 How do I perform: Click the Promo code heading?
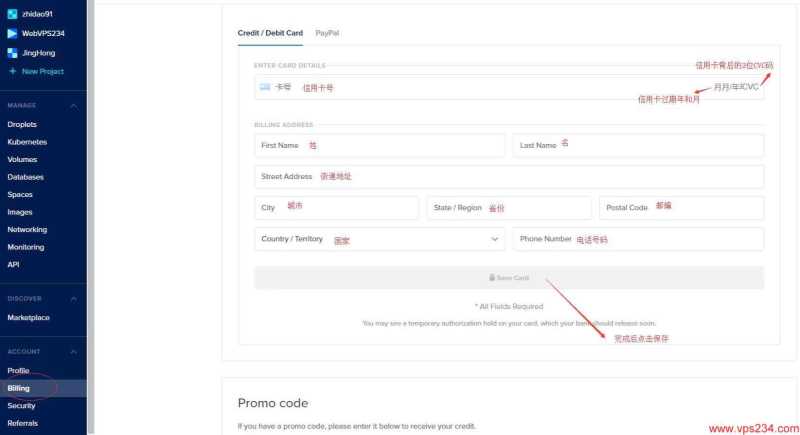tap(273, 403)
